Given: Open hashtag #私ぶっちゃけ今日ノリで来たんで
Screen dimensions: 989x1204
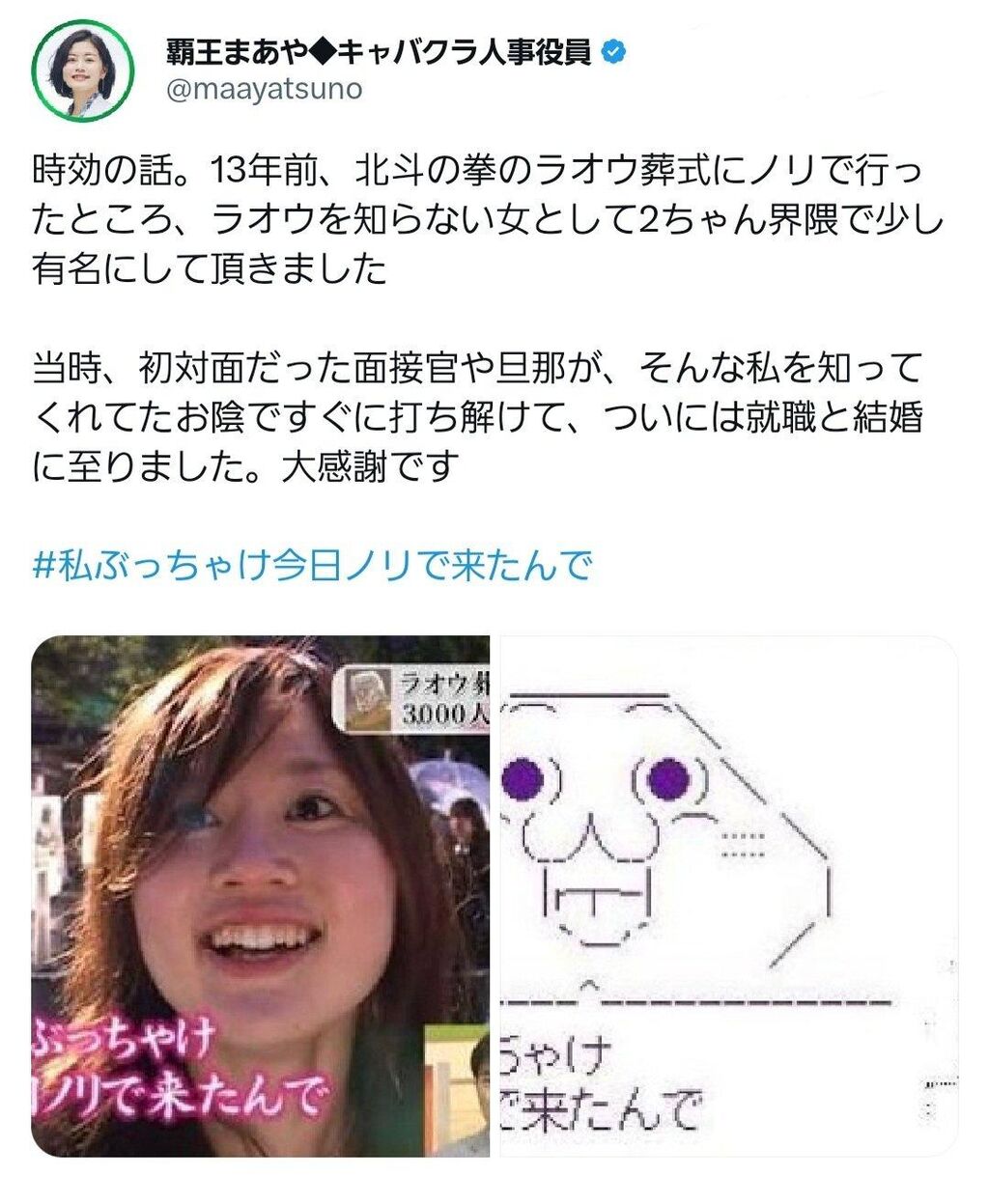Looking at the screenshot, I should [312, 565].
